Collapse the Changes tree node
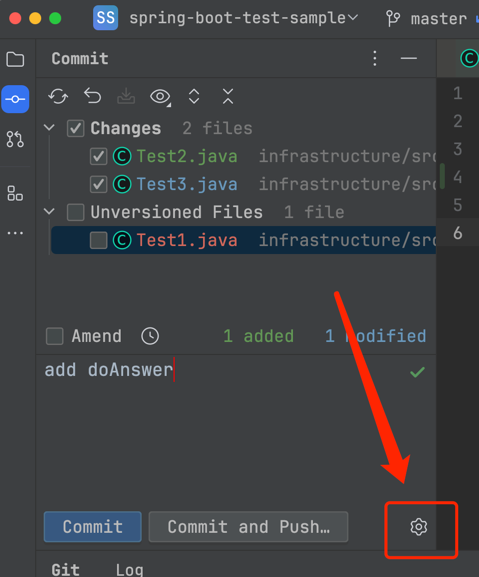479x577 pixels. (x=49, y=128)
